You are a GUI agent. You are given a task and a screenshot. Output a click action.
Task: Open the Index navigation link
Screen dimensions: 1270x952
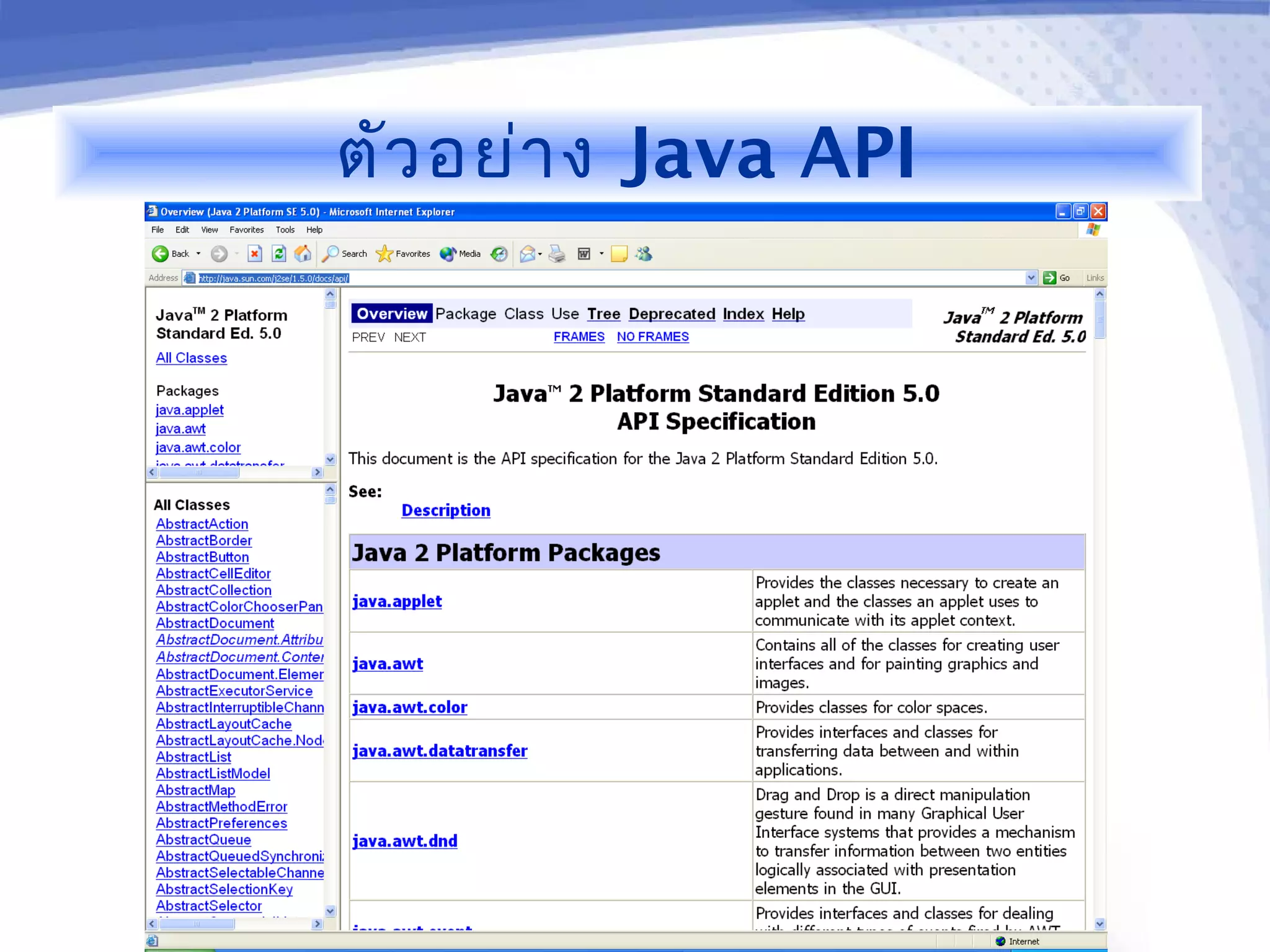[x=744, y=314]
